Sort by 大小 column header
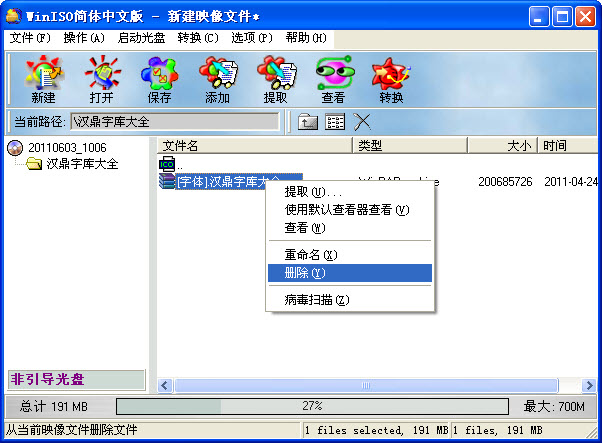Screen dimensions: 602x443 coord(503,145)
